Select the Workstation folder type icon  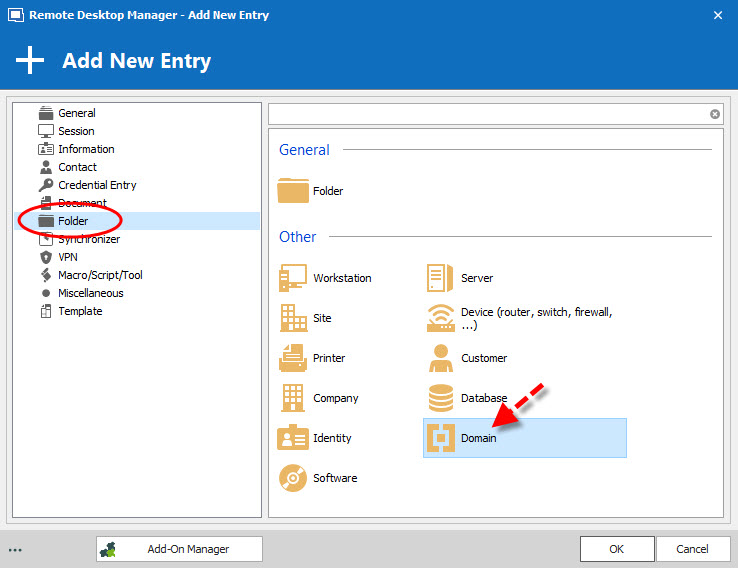[x=293, y=278]
